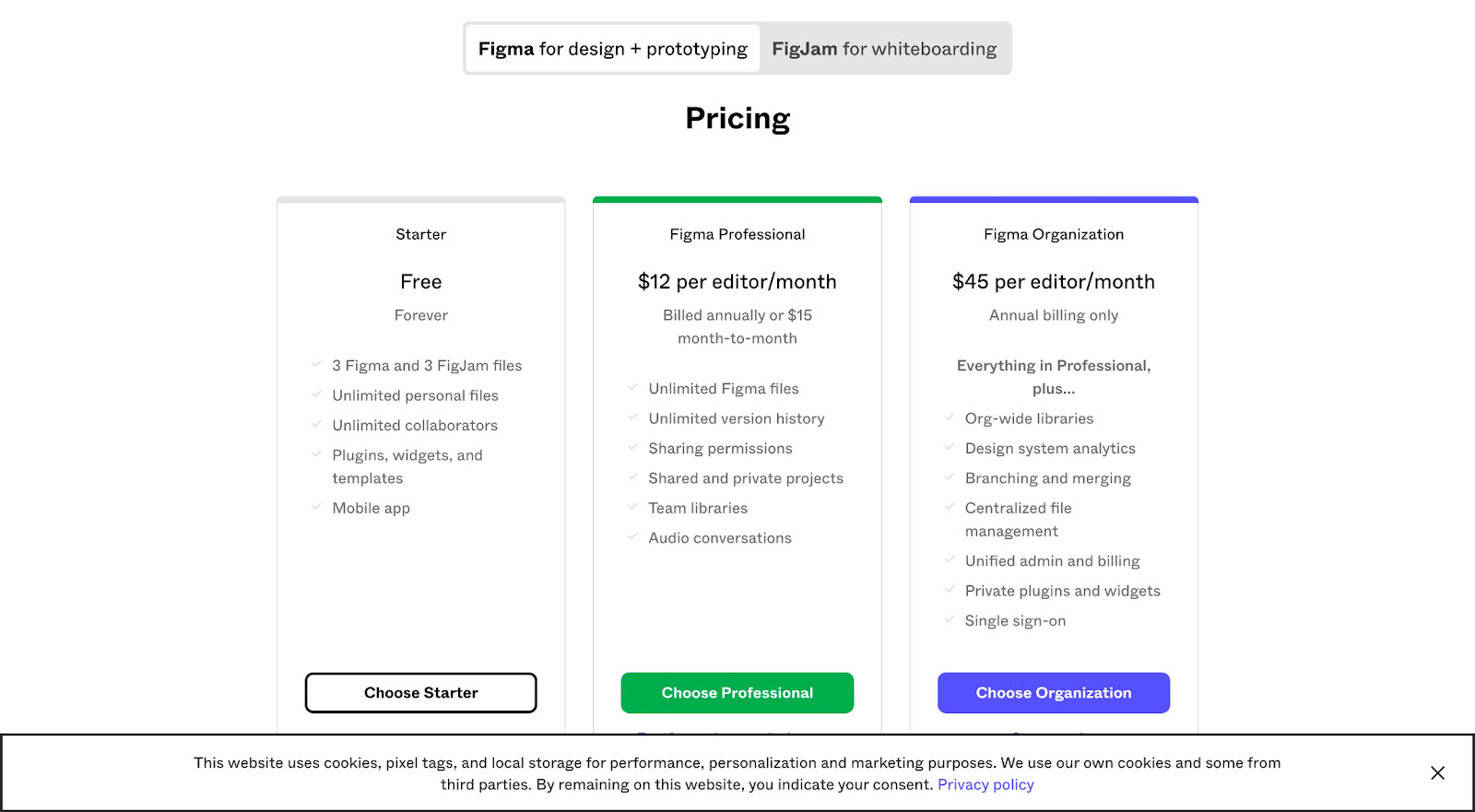
Task: Select Figma for design + prototyping
Action: (x=611, y=48)
